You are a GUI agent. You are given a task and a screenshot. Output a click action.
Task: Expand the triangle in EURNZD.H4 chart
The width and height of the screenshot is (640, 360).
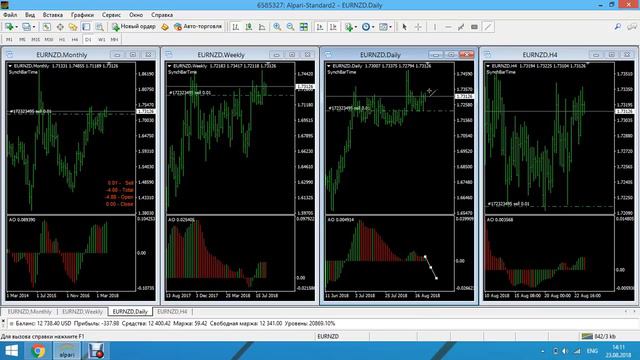coord(488,66)
